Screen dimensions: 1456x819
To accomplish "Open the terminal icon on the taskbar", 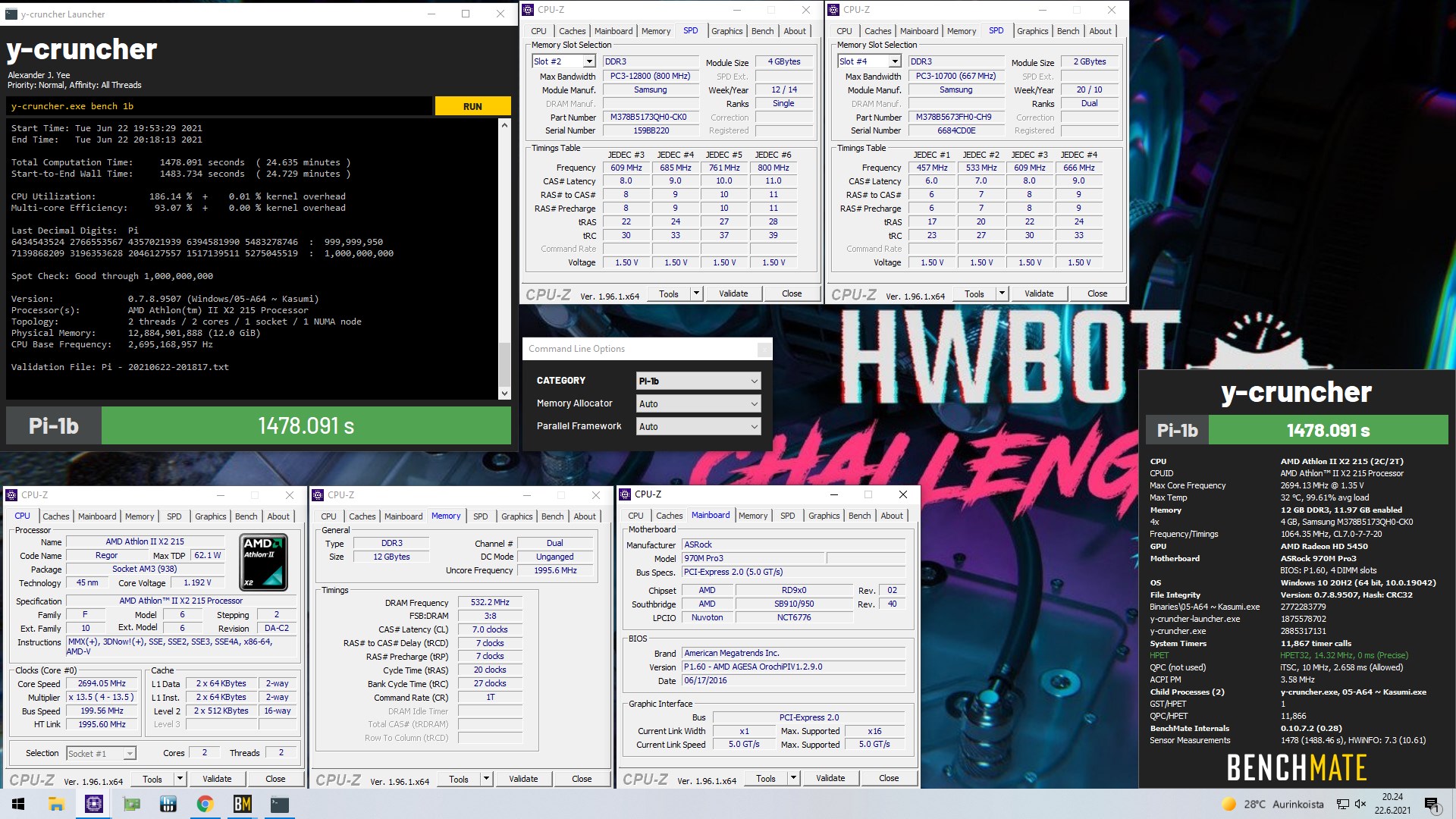I will pyautogui.click(x=280, y=804).
